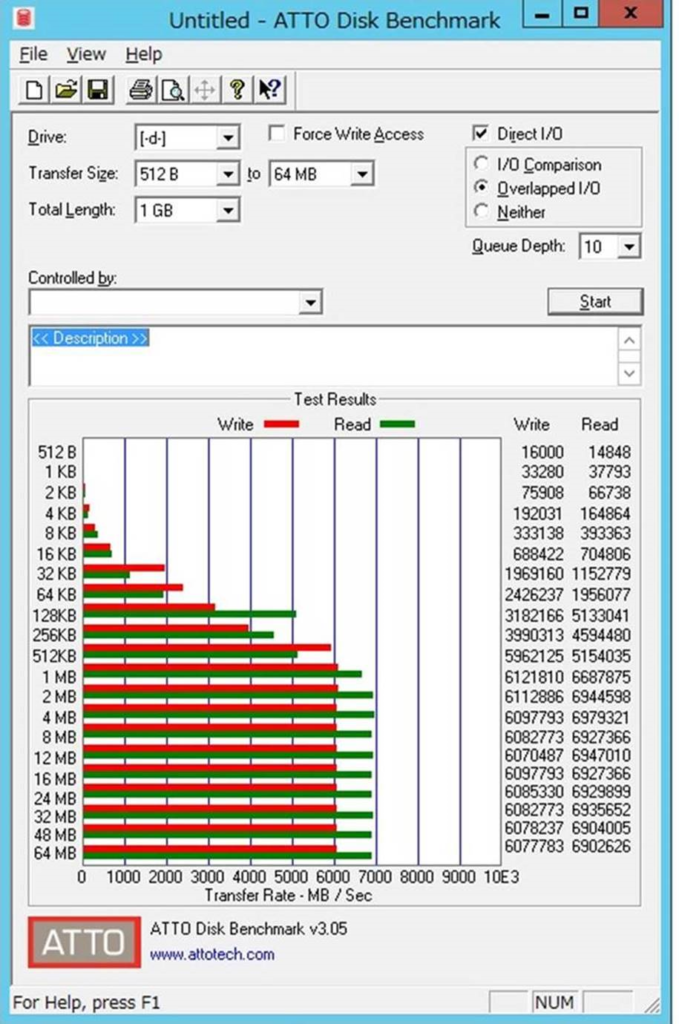Click the write value 6121810

click(533, 677)
